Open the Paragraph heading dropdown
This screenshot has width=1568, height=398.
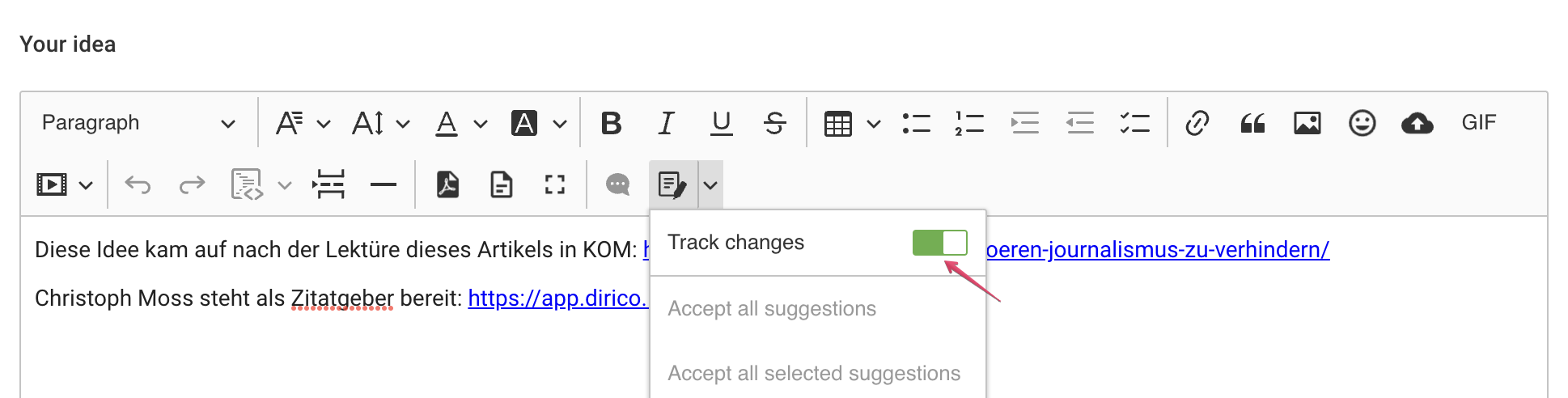coord(138,123)
